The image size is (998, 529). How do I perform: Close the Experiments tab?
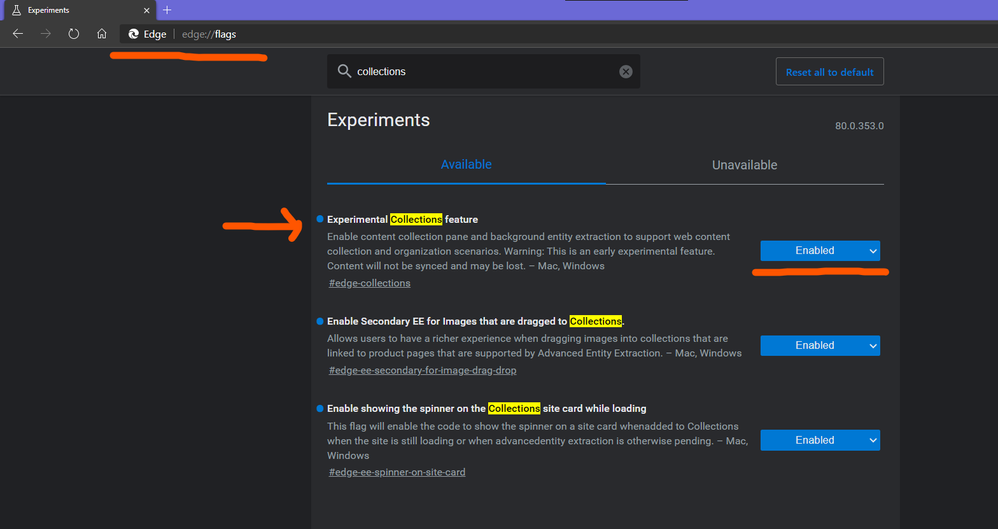coord(146,10)
